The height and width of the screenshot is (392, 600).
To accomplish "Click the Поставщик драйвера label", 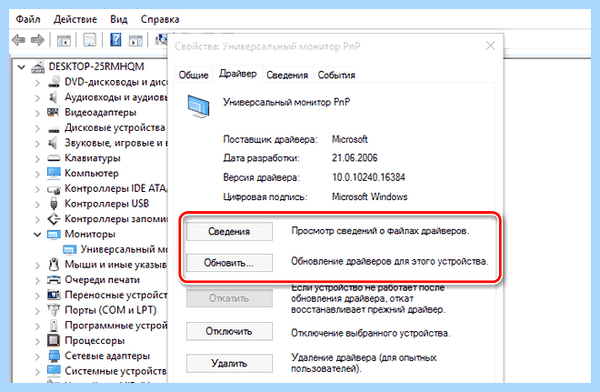I will (270, 139).
